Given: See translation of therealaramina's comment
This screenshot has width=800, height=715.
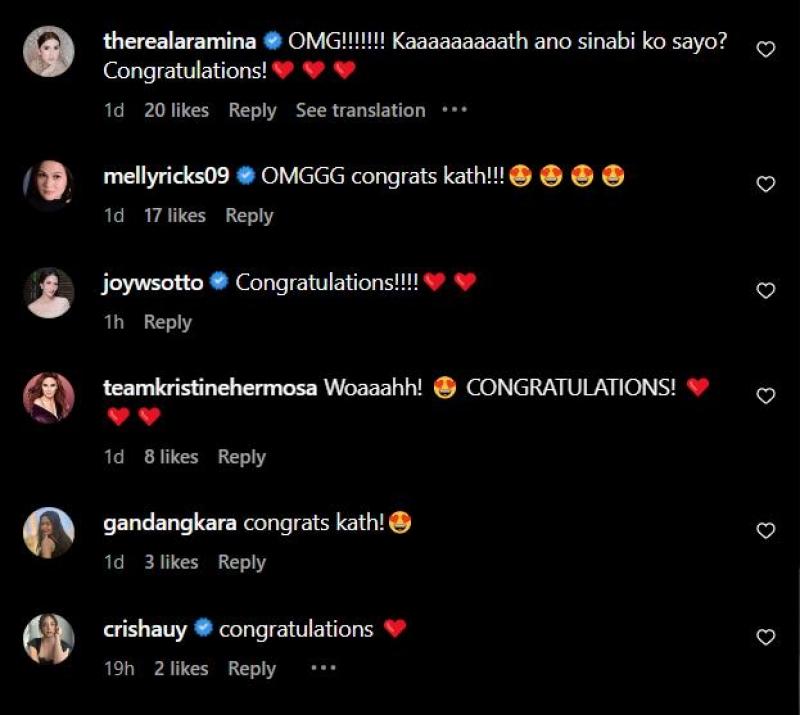Looking at the screenshot, I should [360, 110].
